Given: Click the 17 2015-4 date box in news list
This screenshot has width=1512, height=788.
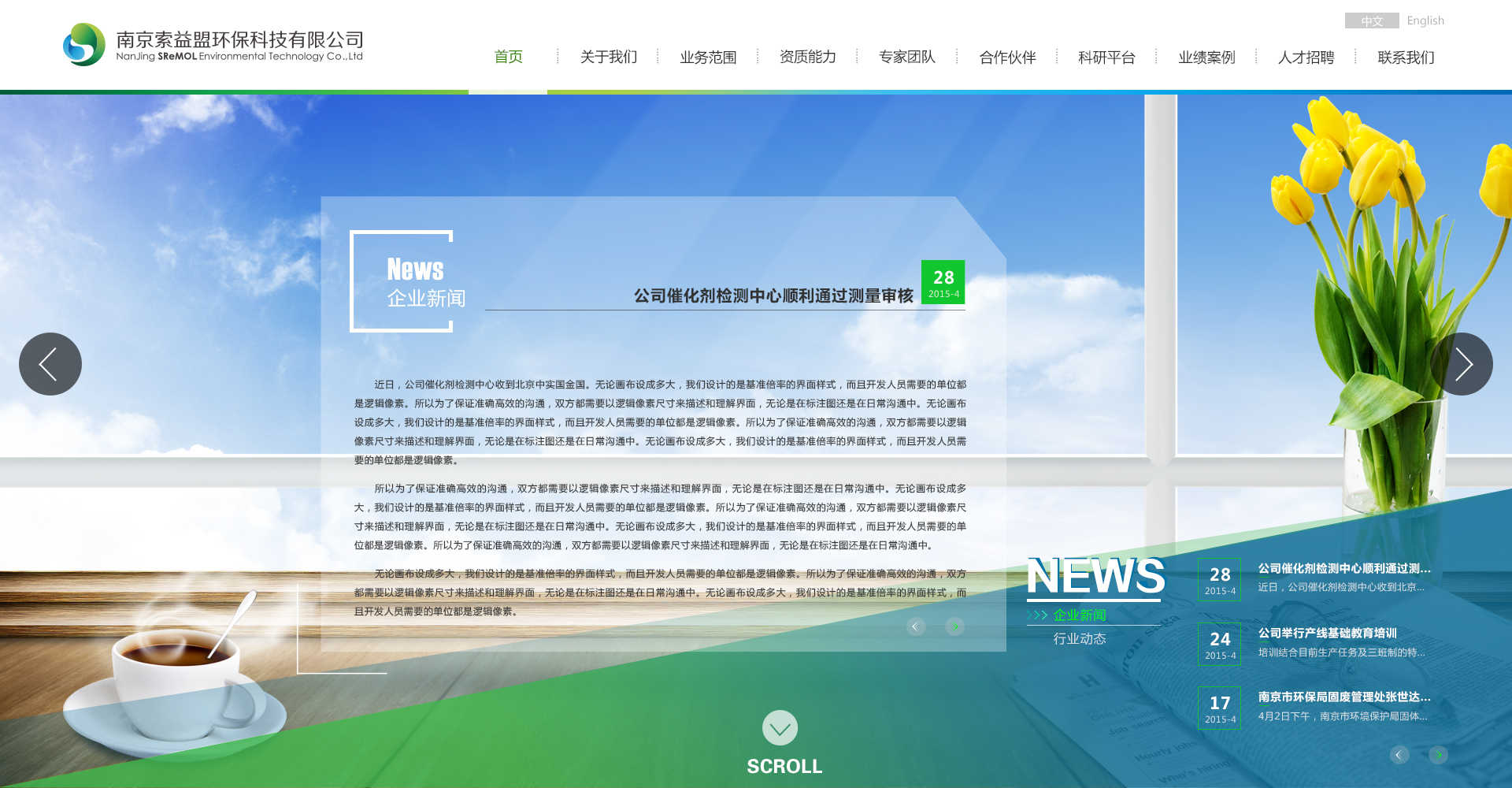Looking at the screenshot, I should click(x=1220, y=708).
